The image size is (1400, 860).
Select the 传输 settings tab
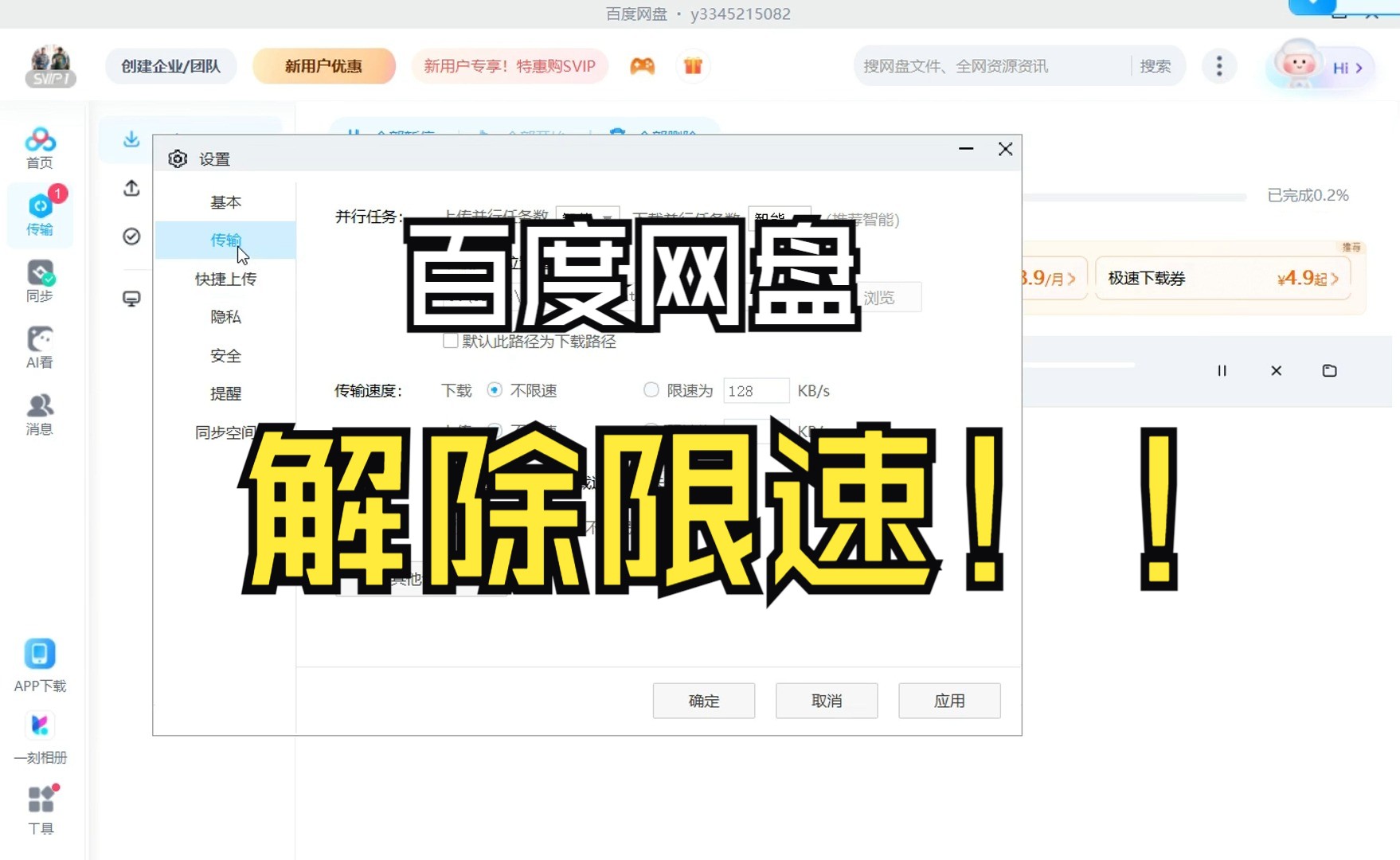(225, 240)
